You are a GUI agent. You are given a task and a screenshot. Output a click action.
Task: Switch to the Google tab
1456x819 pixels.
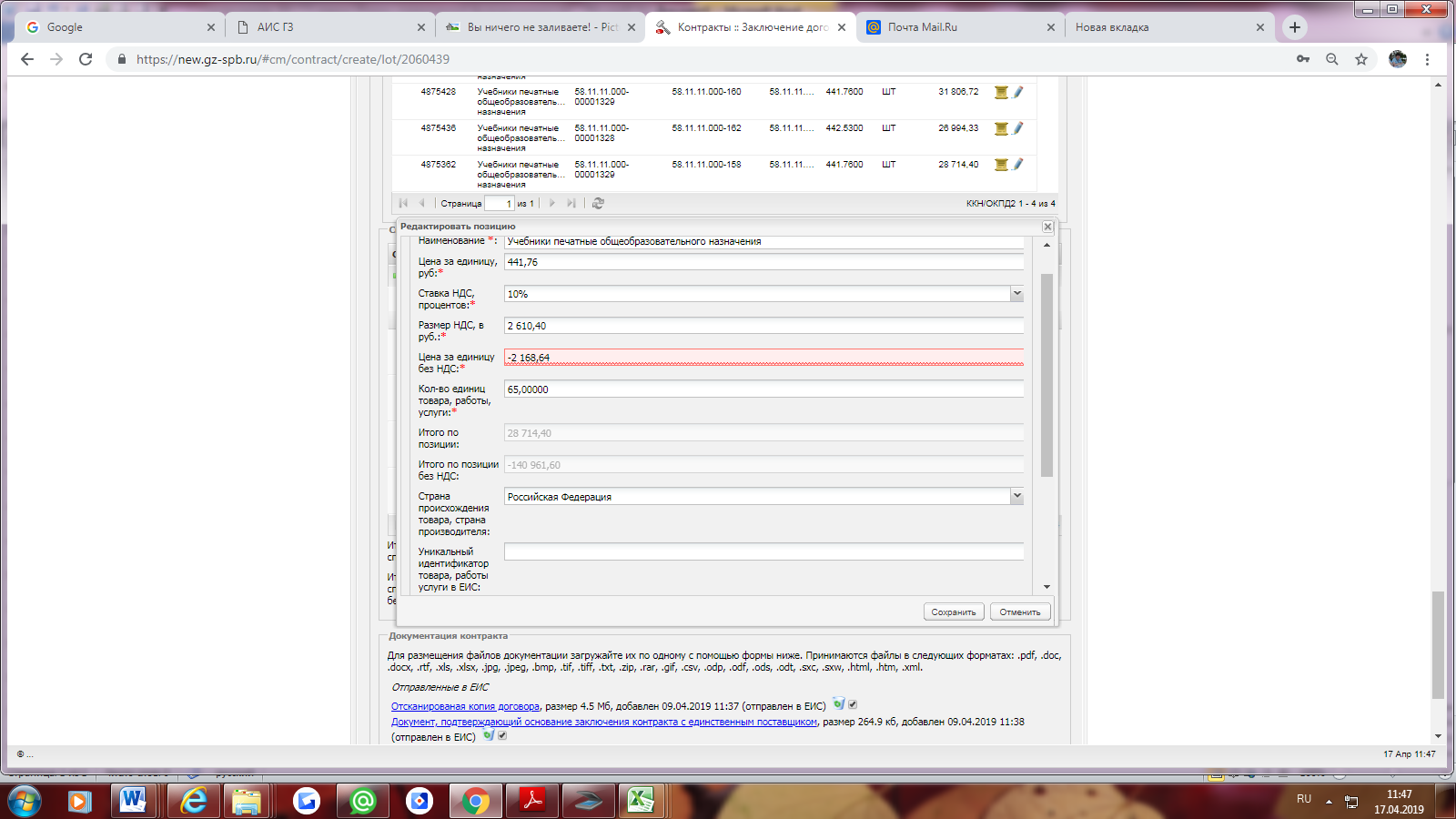click(118, 27)
